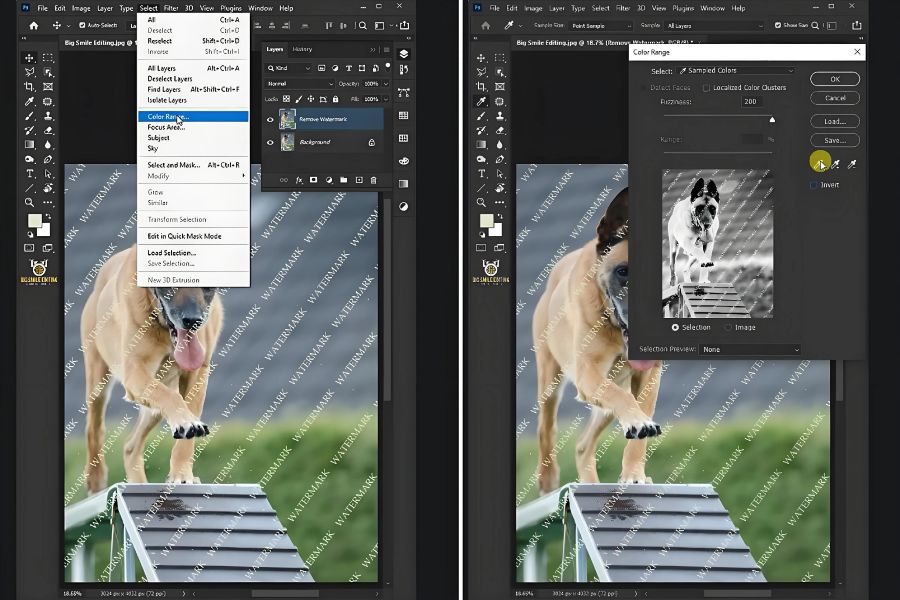Select the Move tool in left Photoshop window

(x=29, y=58)
